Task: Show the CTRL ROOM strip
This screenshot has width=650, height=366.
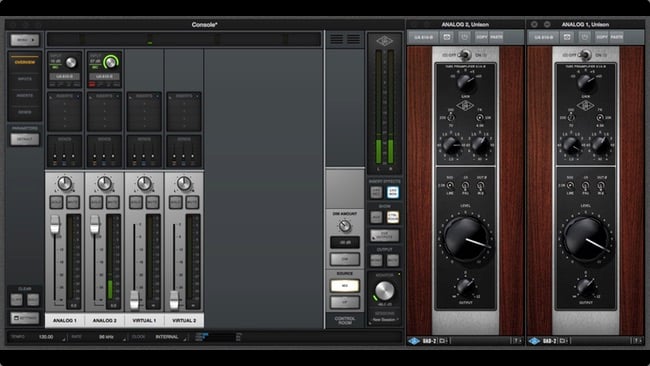Action: point(393,217)
